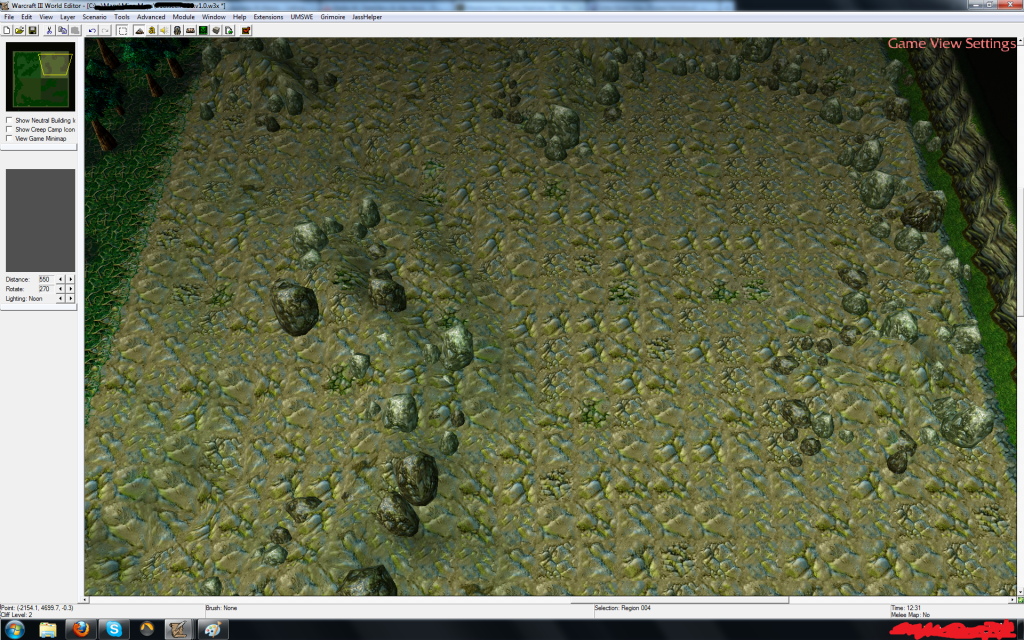
Task: Save the map with floppy disk icon
Action: tap(32, 30)
